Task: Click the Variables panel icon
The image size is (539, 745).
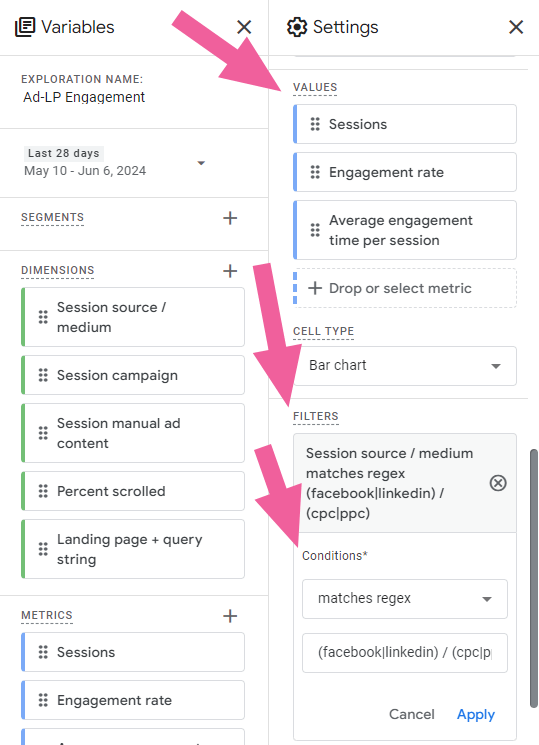Action: coord(25,27)
